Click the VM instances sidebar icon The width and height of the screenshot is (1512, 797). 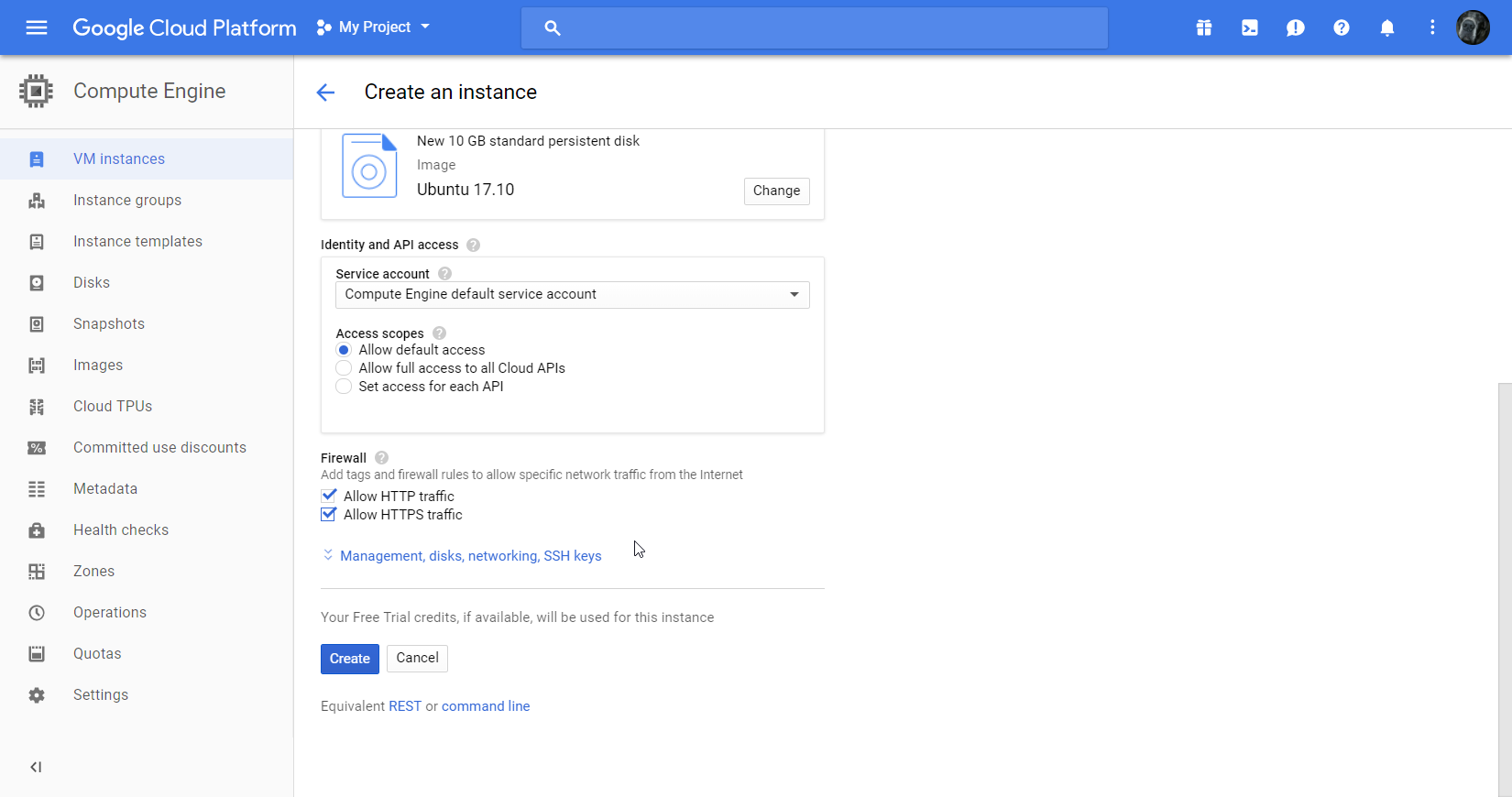(x=37, y=159)
